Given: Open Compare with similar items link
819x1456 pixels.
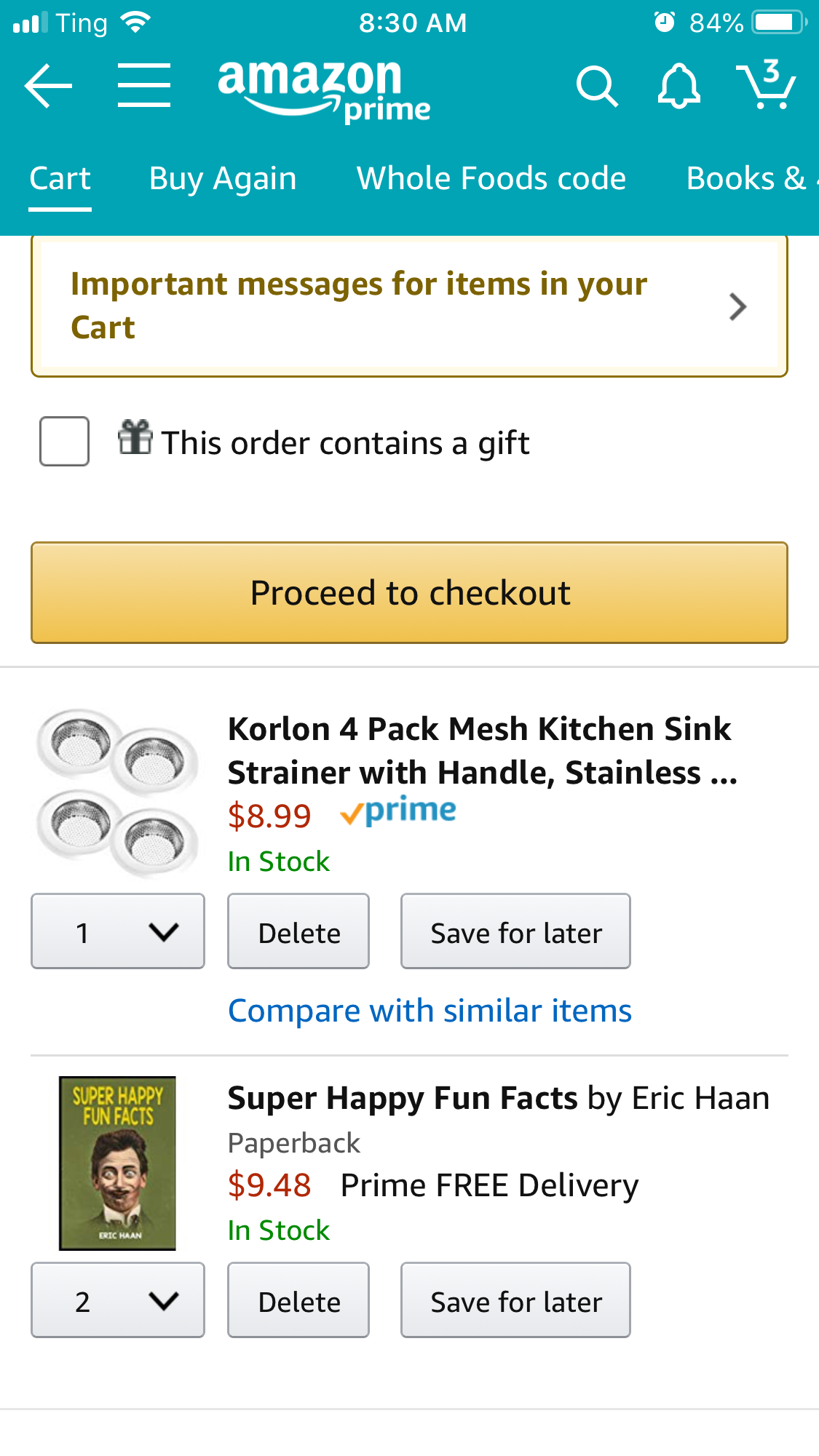Looking at the screenshot, I should pos(430,1011).
